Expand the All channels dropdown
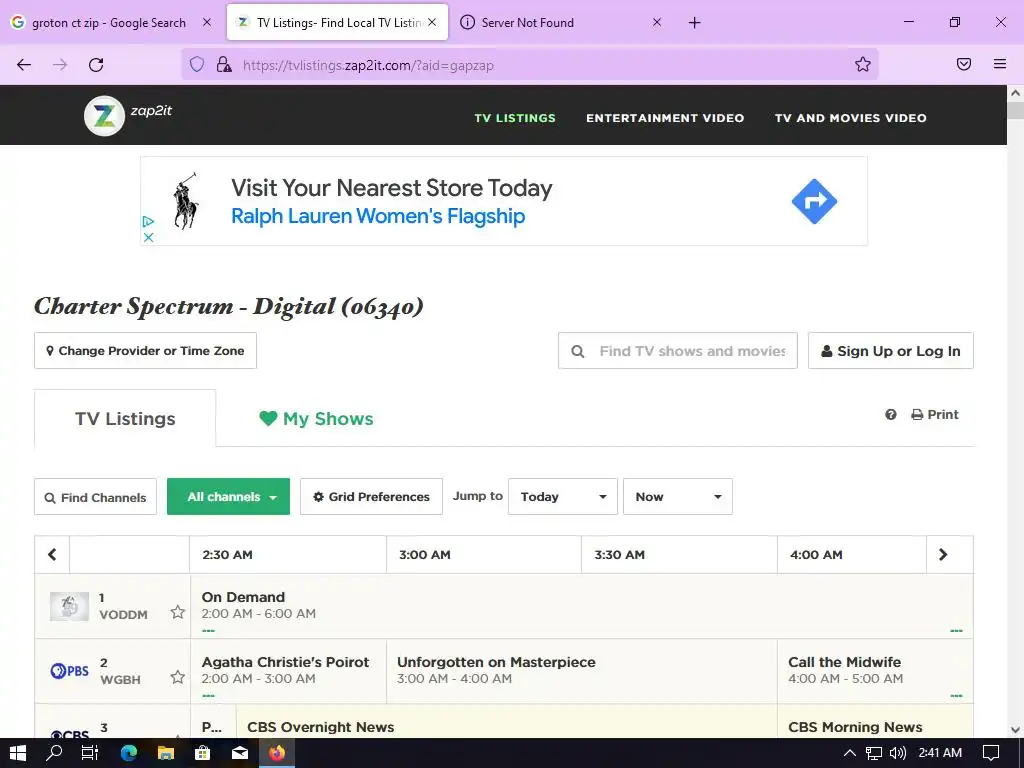The image size is (1024, 768). (x=229, y=497)
